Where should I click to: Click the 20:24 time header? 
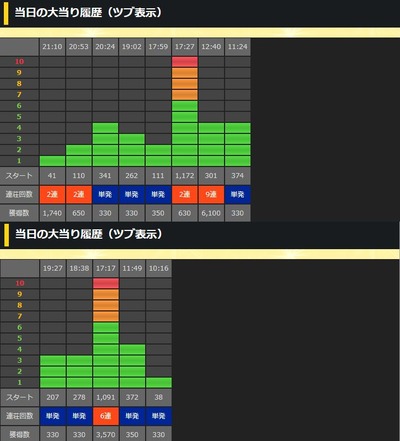[105, 47]
